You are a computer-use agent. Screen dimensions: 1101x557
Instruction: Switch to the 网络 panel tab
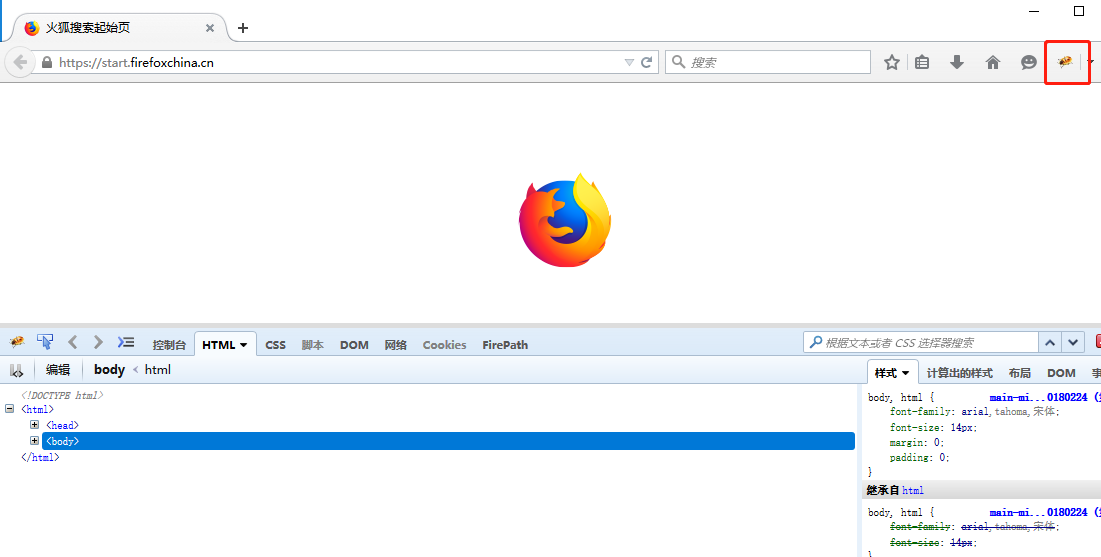click(x=396, y=345)
